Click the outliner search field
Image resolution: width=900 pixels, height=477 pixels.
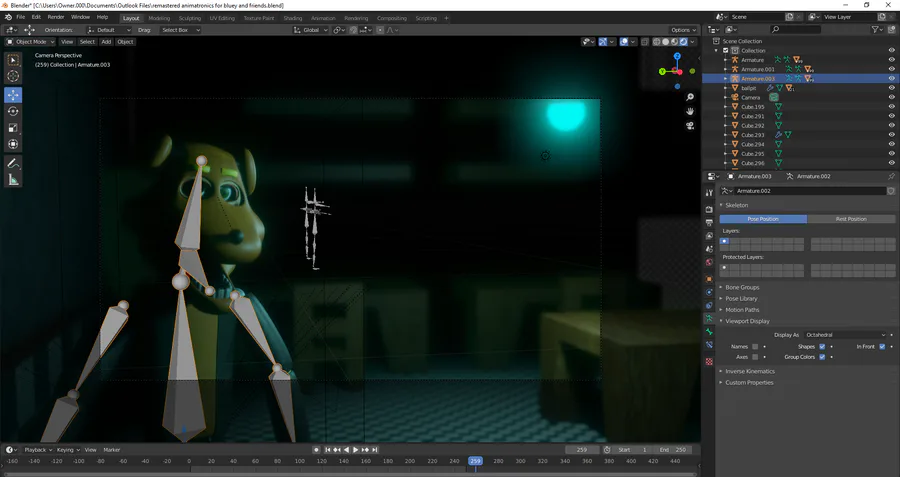pos(796,29)
